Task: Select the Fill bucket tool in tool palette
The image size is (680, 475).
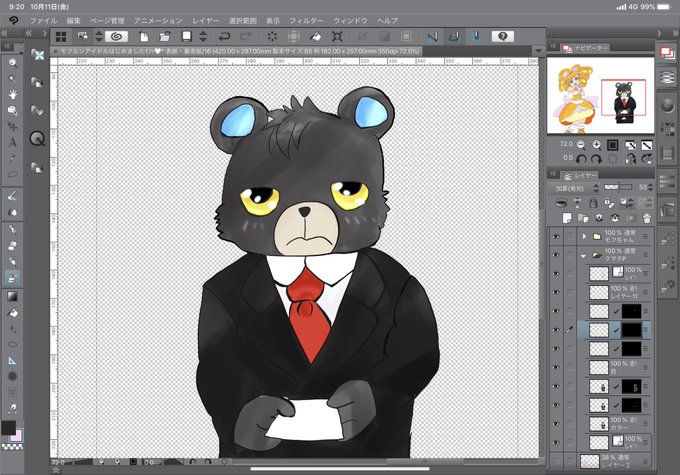Action: (x=13, y=312)
